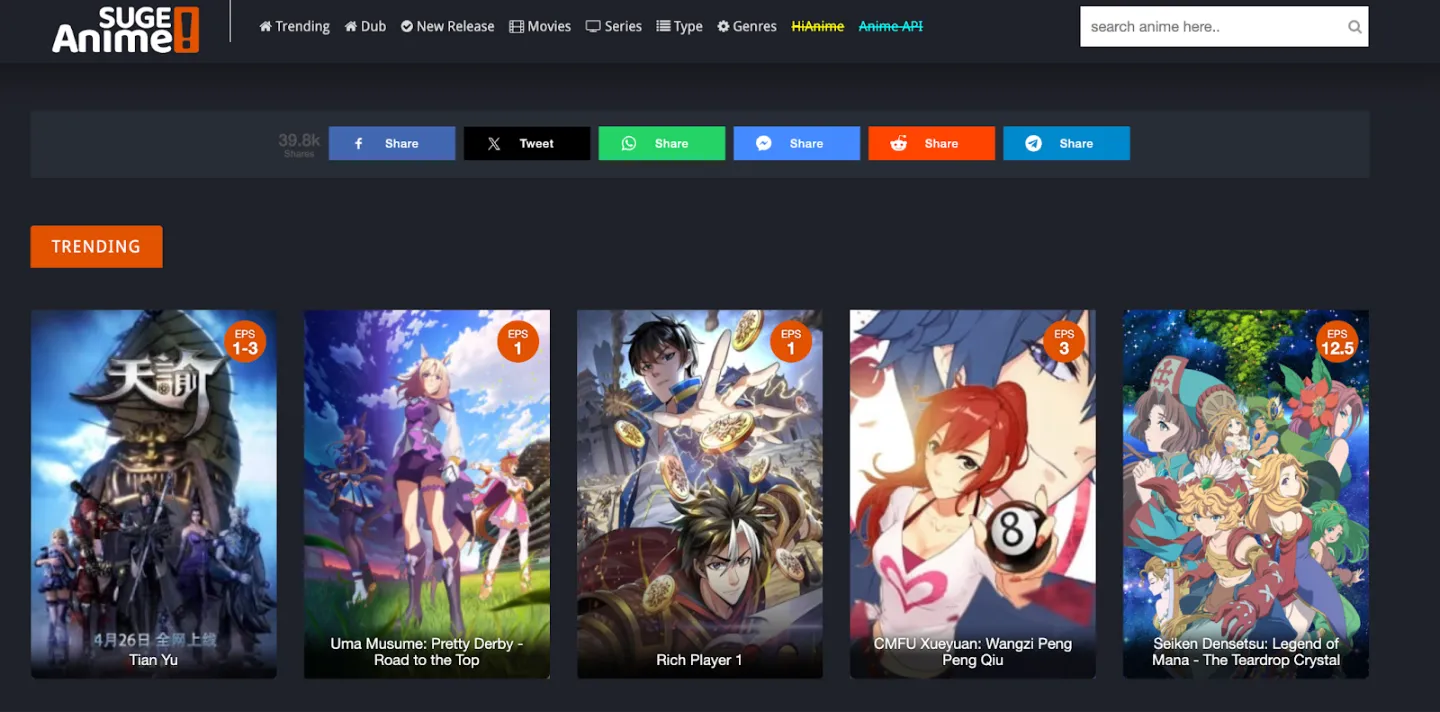Open the Uma Musume Pretty Derby poster
Screen dimensions: 1440x712
click(x=427, y=494)
